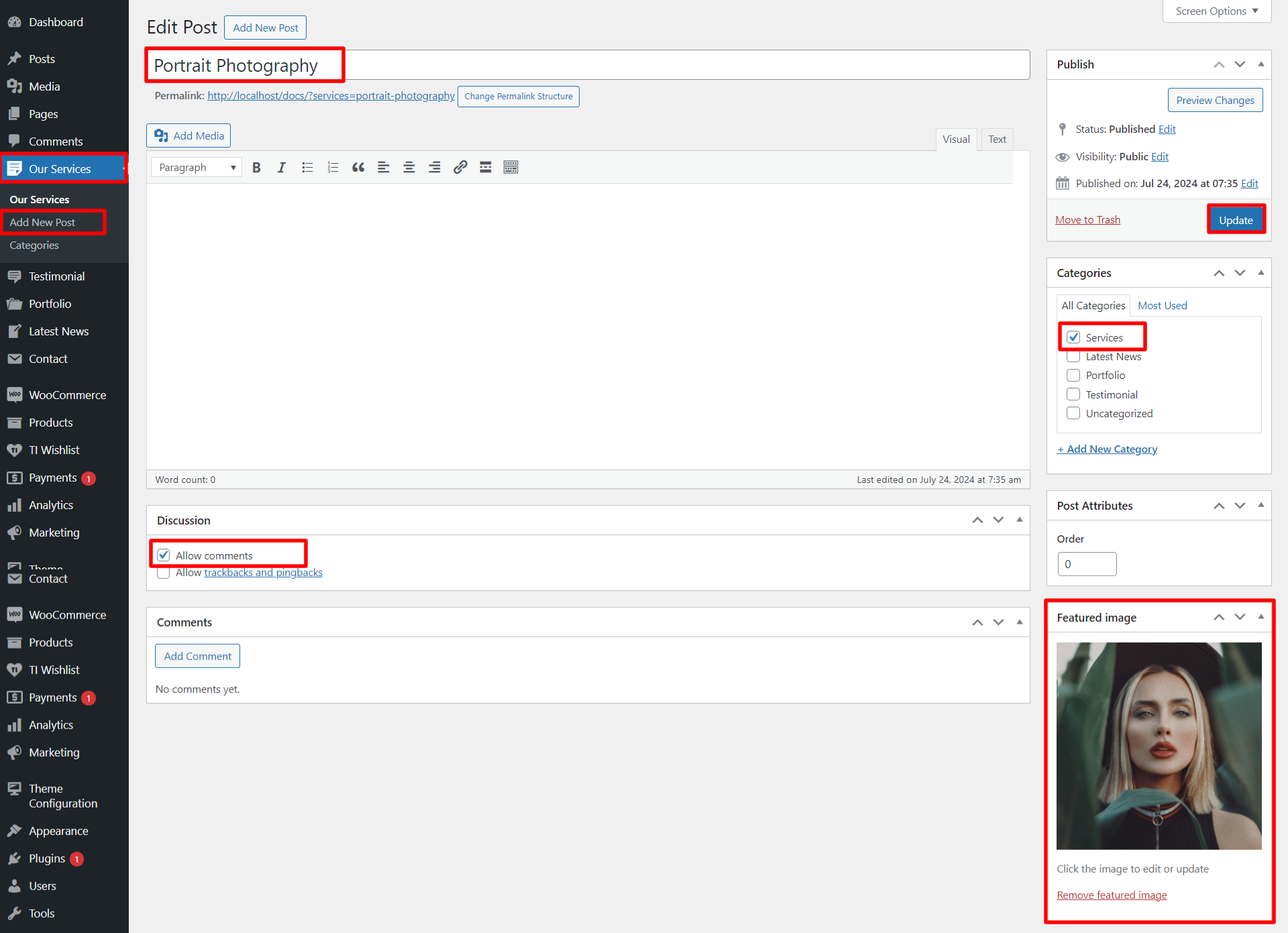Open the Paragraph format dropdown
Image resolution: width=1288 pixels, height=933 pixels.
point(197,168)
